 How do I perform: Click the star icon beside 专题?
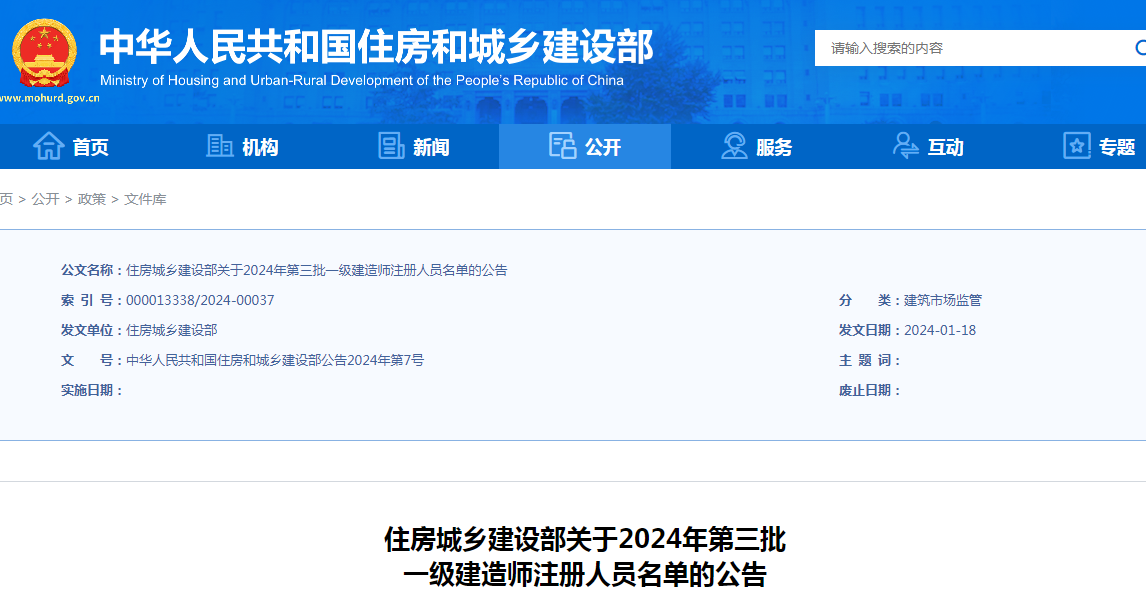point(1077,146)
